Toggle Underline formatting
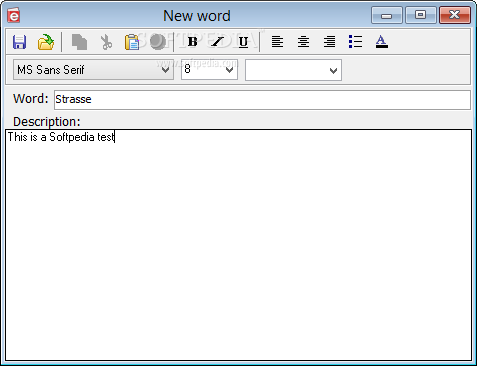 point(243,42)
